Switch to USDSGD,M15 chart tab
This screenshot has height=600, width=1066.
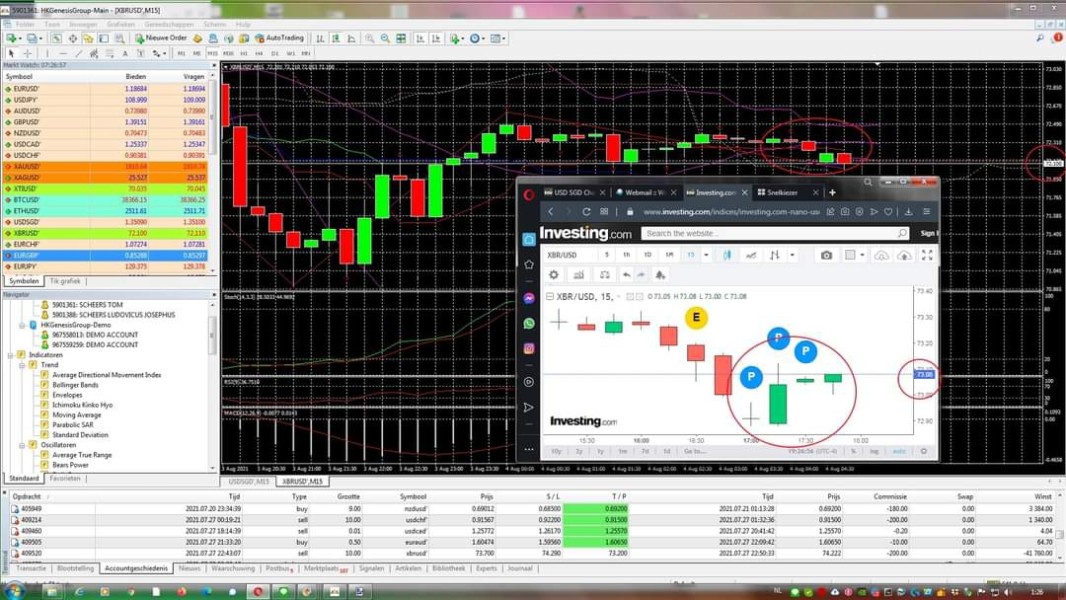248,481
